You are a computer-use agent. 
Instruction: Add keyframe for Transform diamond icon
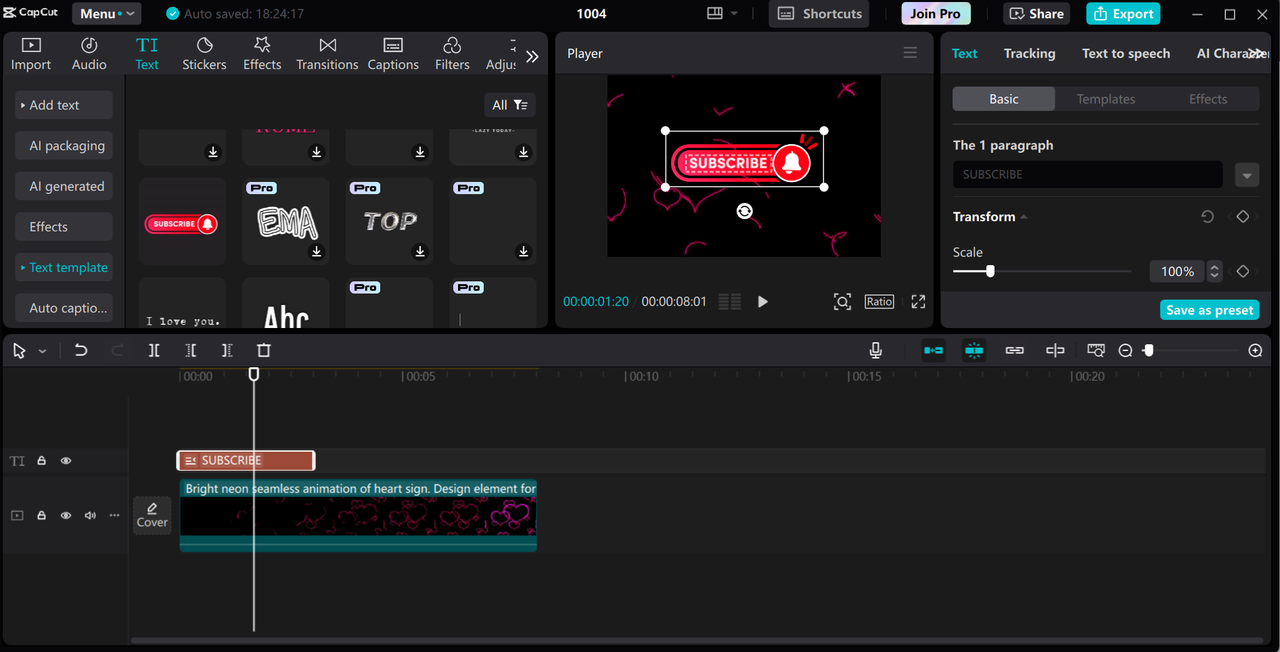1243,217
